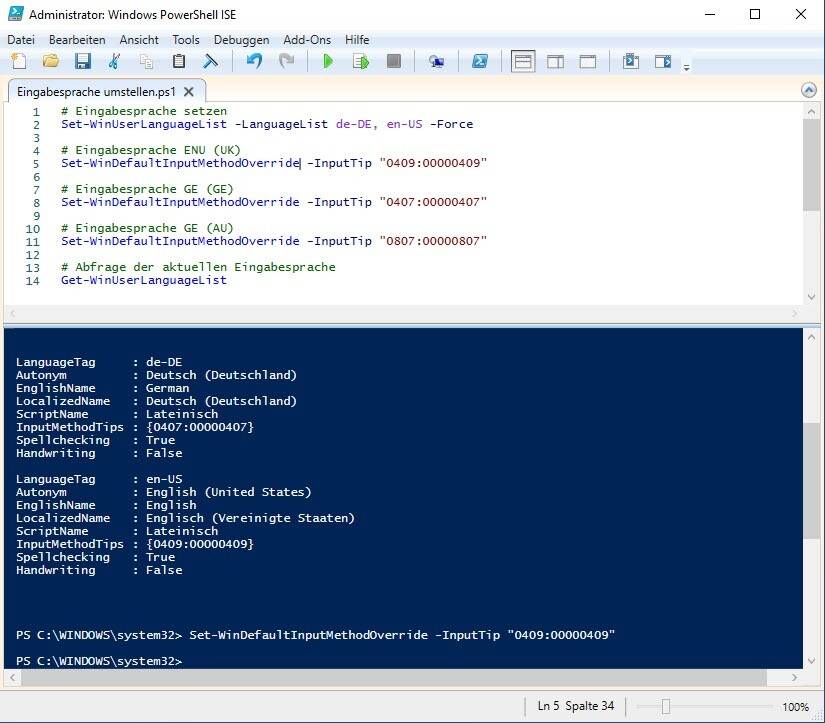The width and height of the screenshot is (825, 723).
Task: Expand the toolbar overflow options arrow
Action: coord(687,67)
